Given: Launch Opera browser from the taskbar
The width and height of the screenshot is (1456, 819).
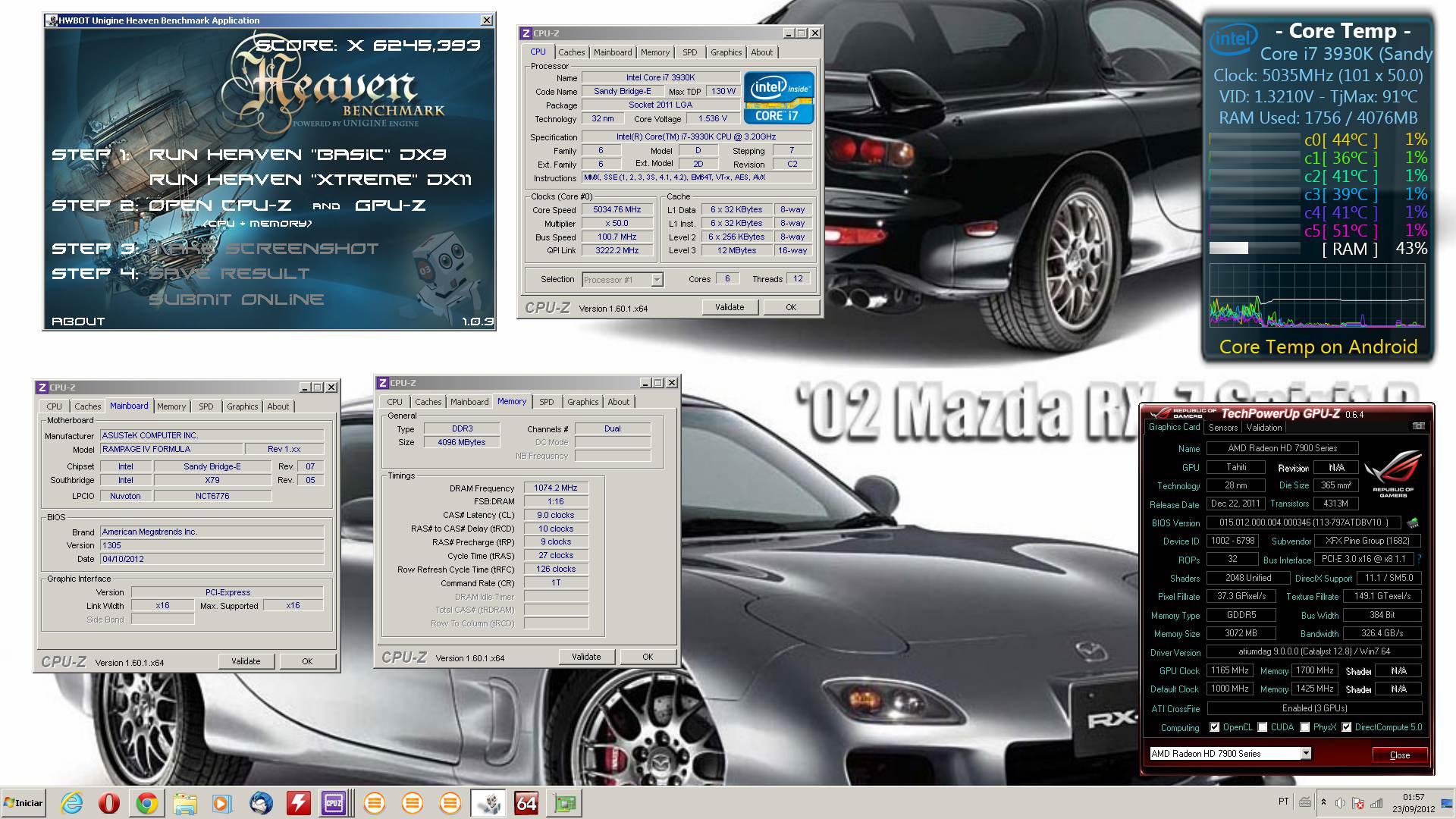Looking at the screenshot, I should tap(109, 803).
